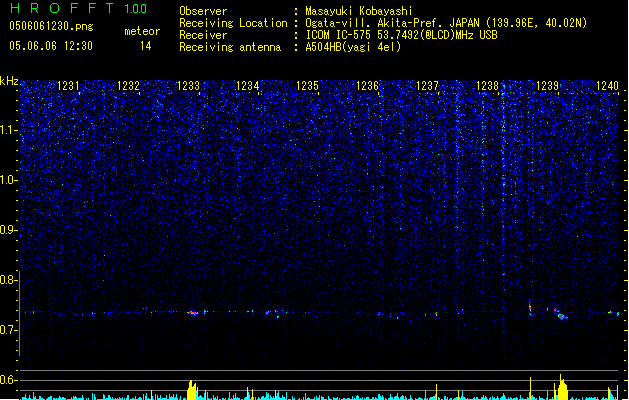Screen dimensions: 629x400
Task: Click the 0.7 kHz axis label
Action: 9,330
